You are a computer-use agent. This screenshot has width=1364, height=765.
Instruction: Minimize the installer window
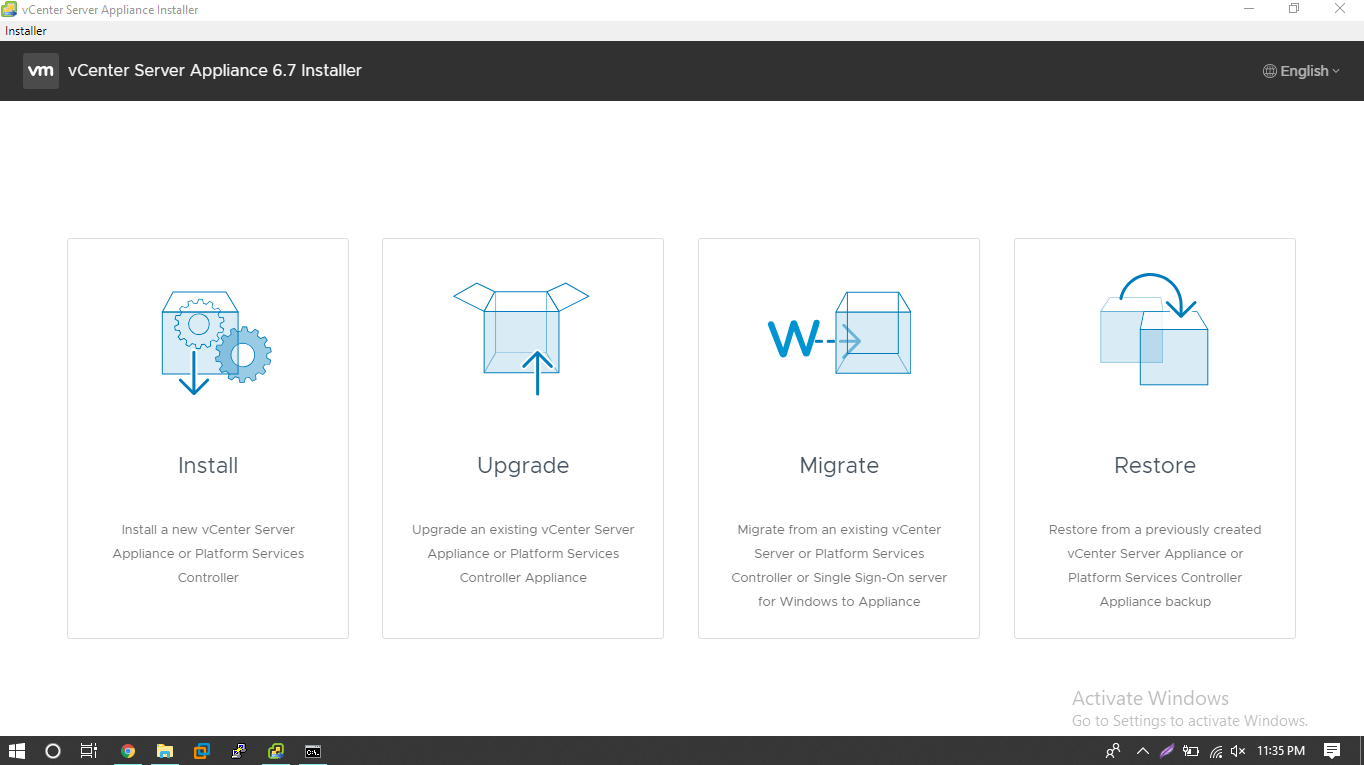(x=1249, y=9)
